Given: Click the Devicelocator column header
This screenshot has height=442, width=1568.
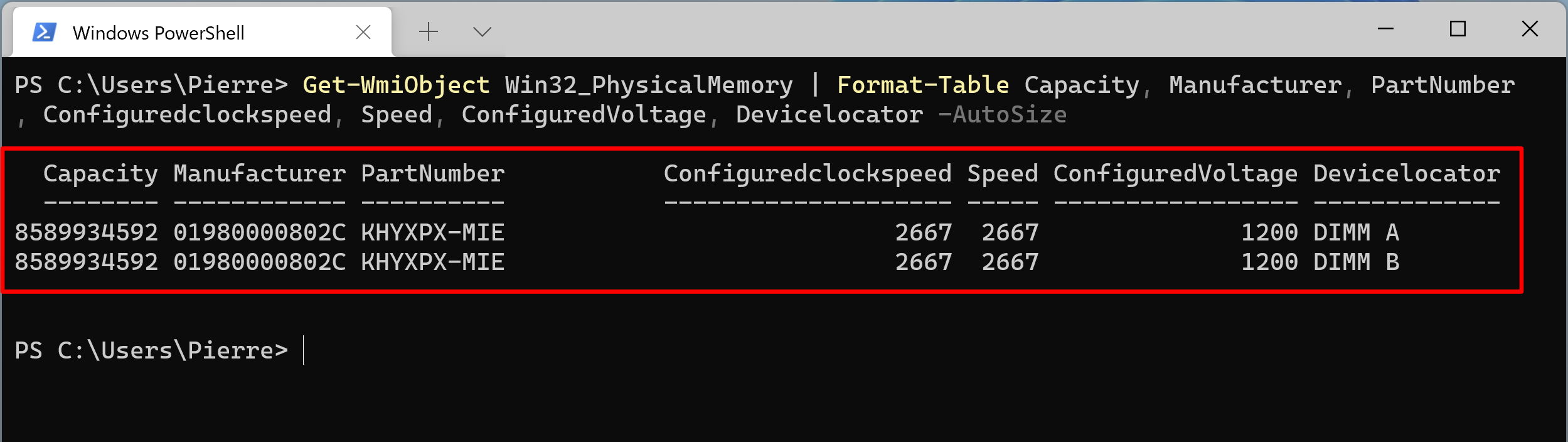Looking at the screenshot, I should [1407, 173].
